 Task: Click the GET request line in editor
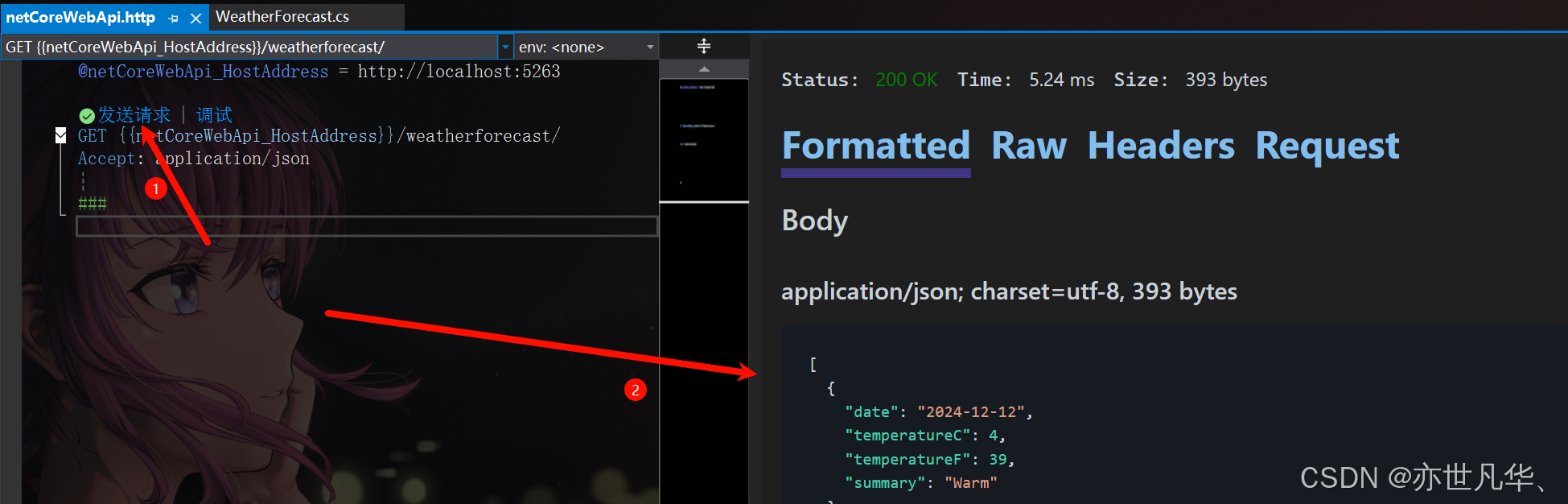pyautogui.click(x=319, y=136)
